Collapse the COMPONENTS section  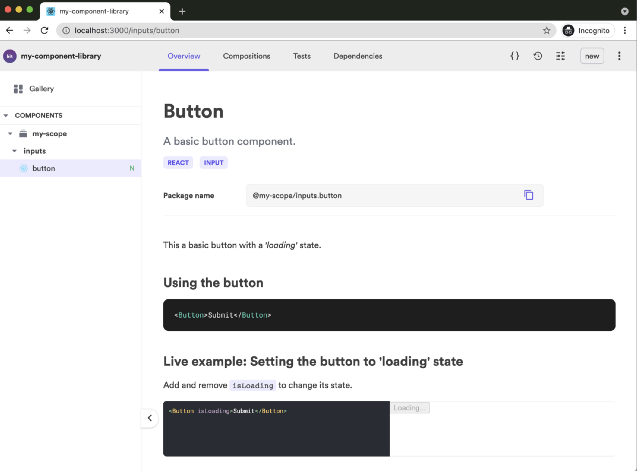(x=7, y=115)
